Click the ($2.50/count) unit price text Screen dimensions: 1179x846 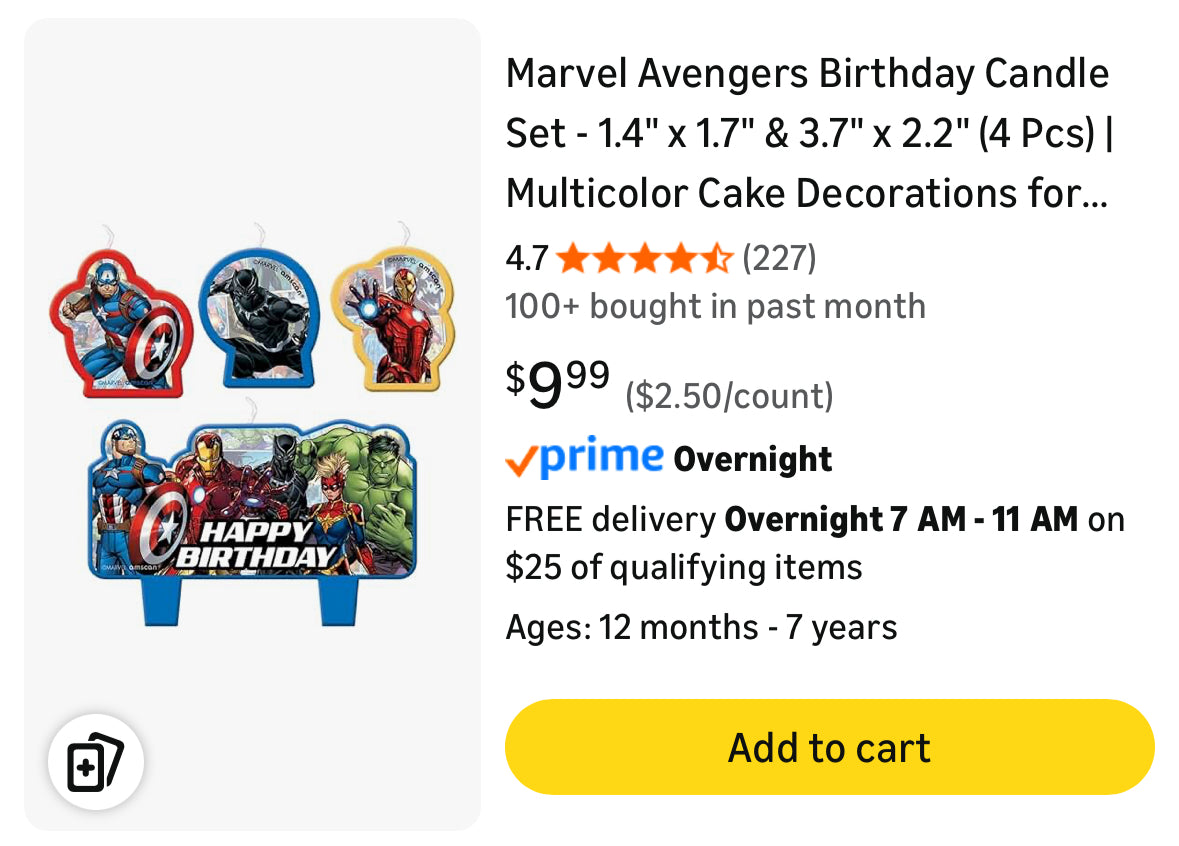pos(729,396)
